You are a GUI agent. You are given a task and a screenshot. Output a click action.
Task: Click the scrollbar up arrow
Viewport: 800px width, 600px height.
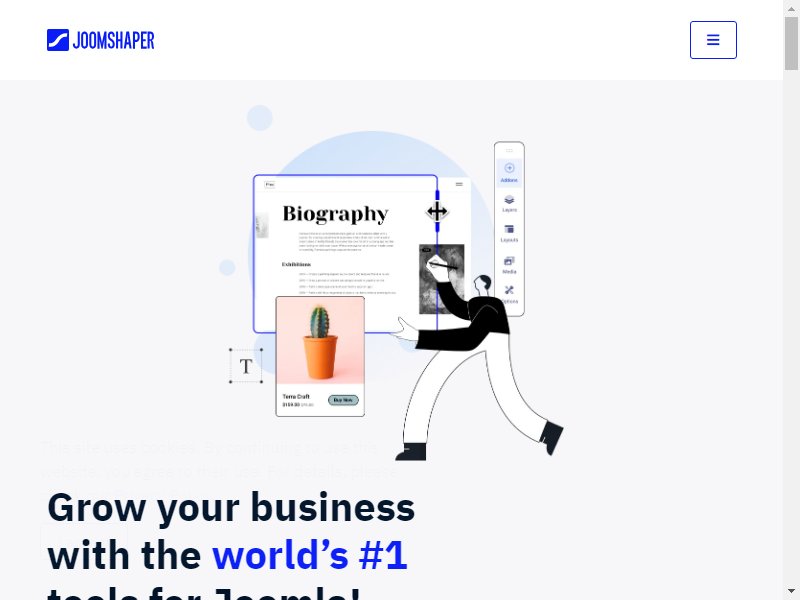tap(791, 8)
